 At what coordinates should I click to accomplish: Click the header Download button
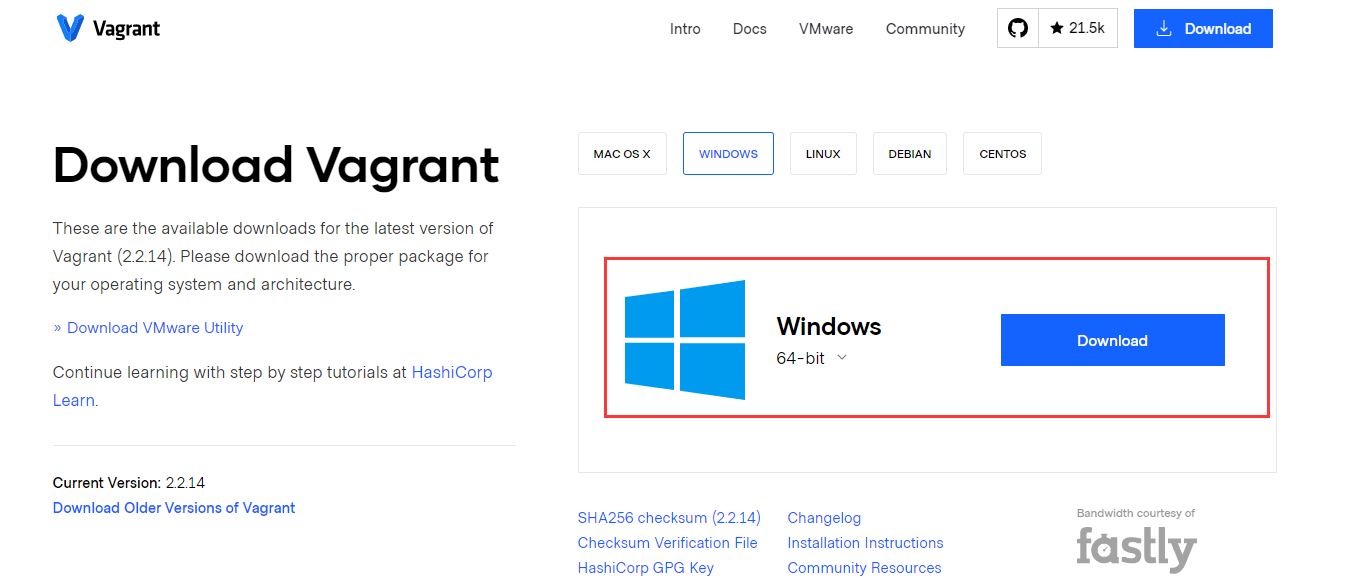coord(1203,28)
